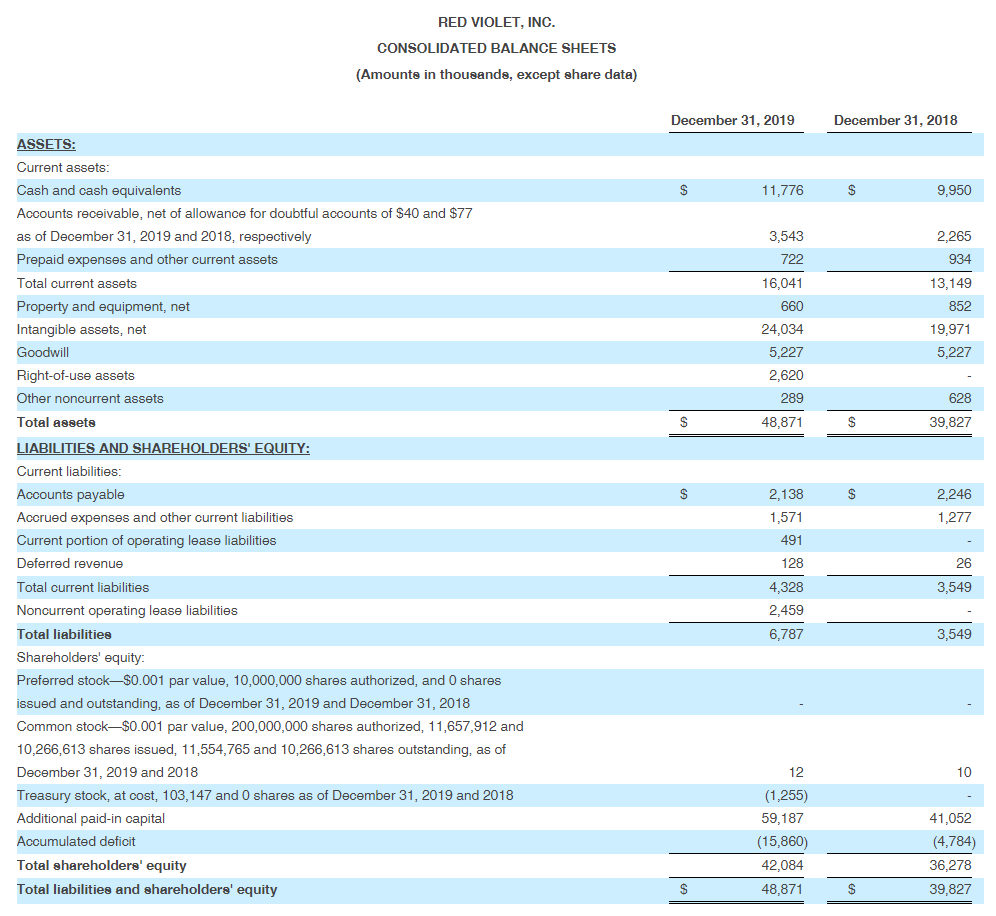The width and height of the screenshot is (996, 916).
Task: Click the "Total current assets" label
Action: tap(76, 283)
